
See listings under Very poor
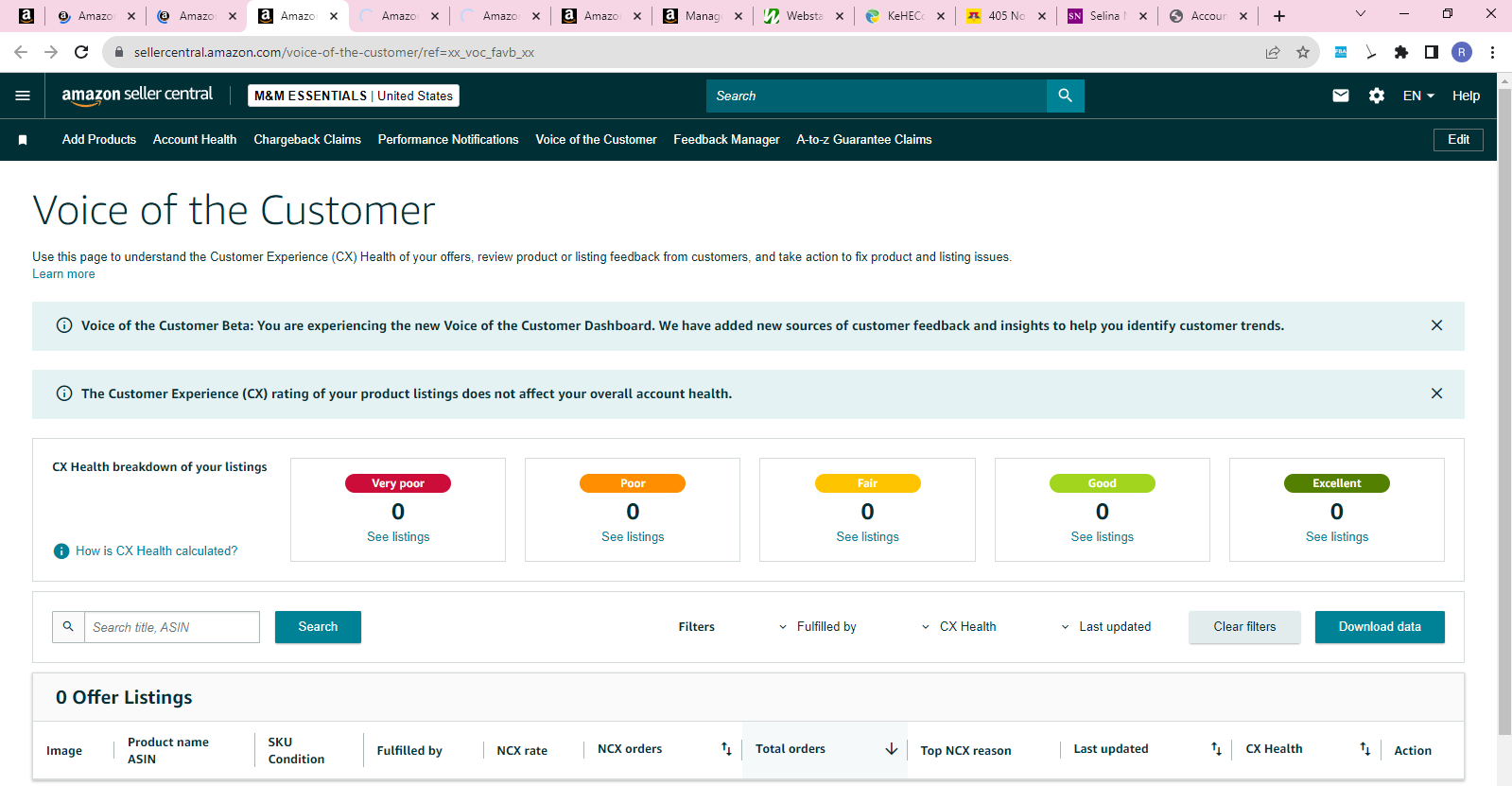tap(398, 536)
